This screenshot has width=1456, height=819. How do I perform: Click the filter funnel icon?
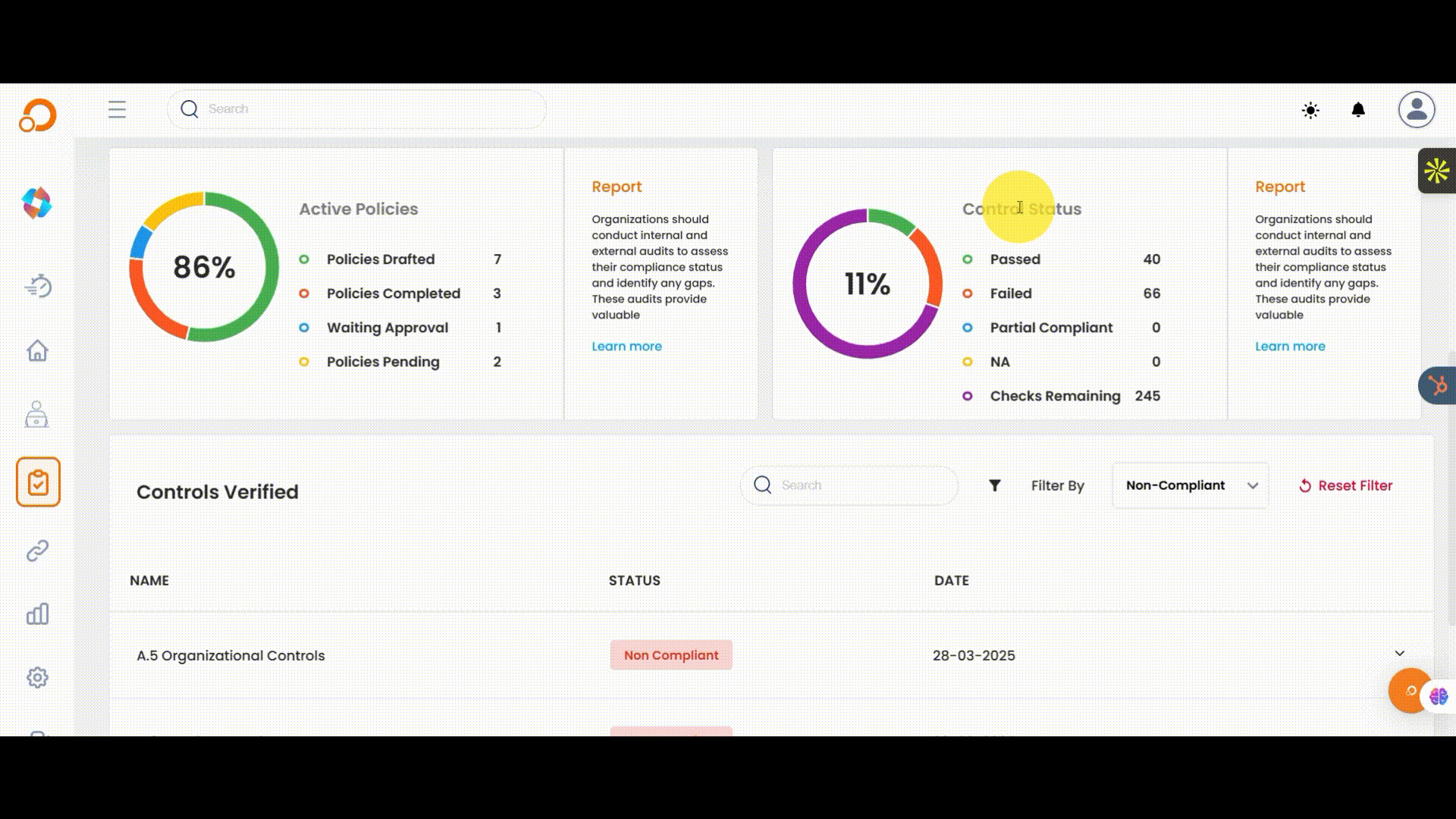pyautogui.click(x=994, y=485)
